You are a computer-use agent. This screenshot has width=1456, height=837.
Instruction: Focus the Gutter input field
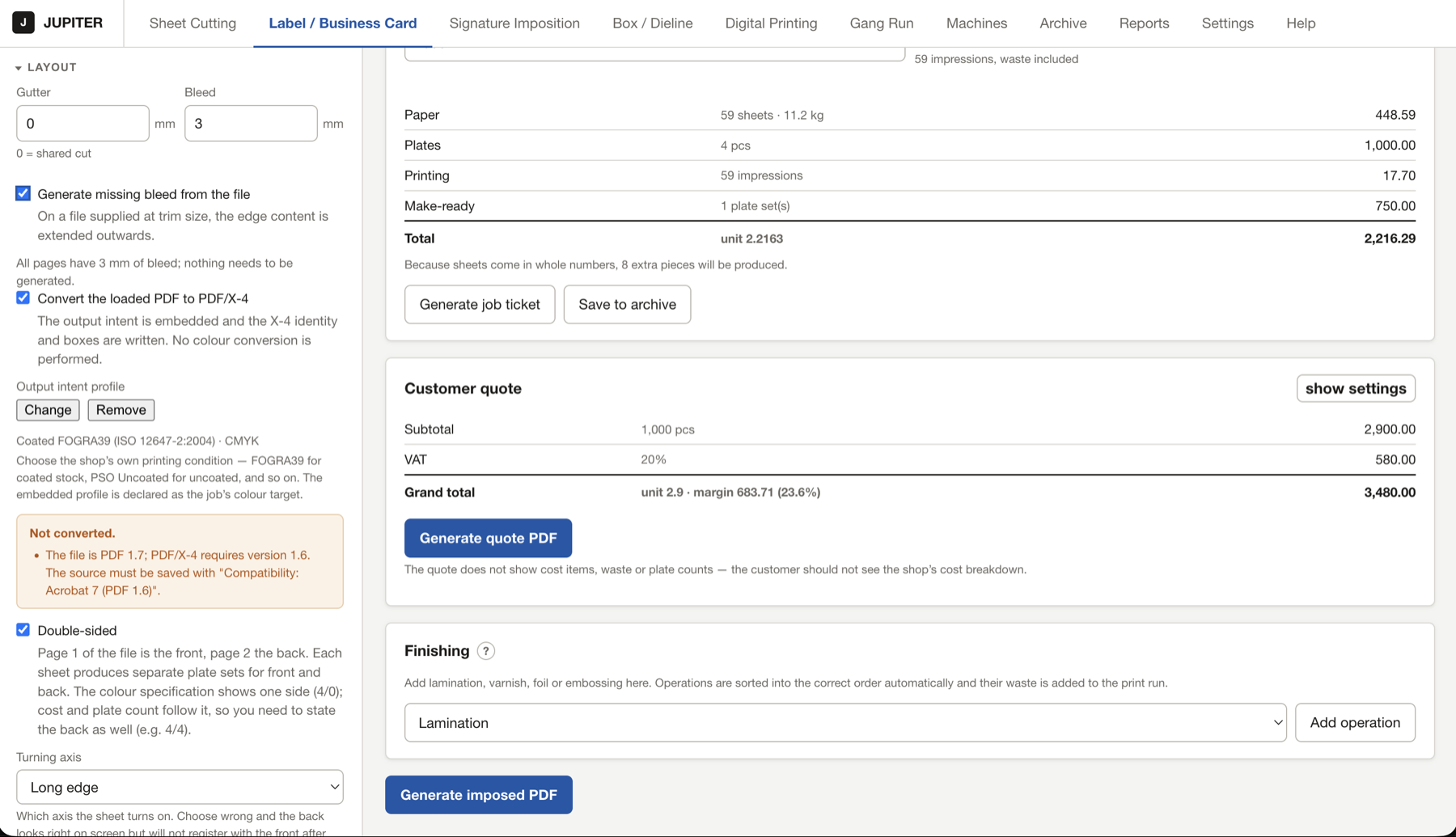(x=83, y=123)
